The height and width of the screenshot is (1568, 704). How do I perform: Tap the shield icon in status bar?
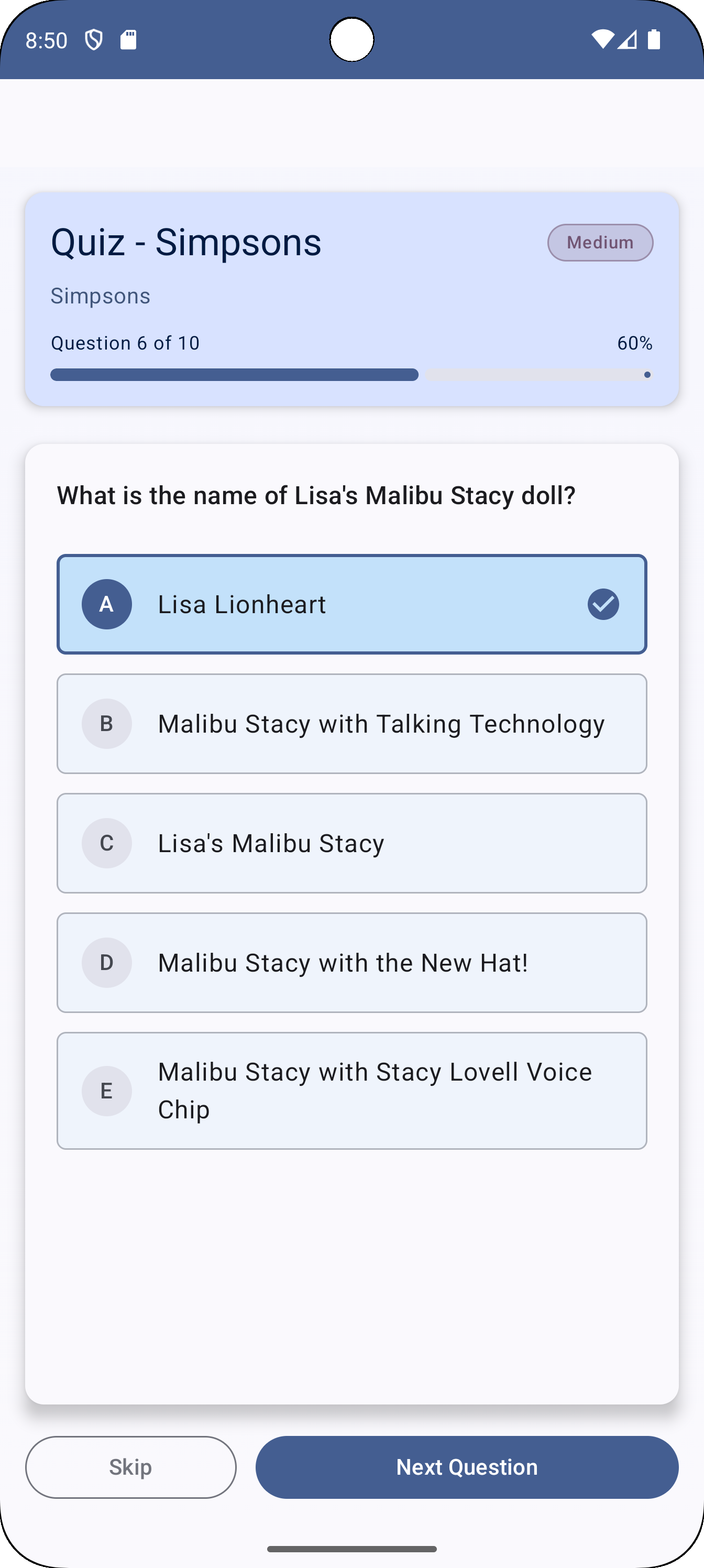(x=94, y=40)
